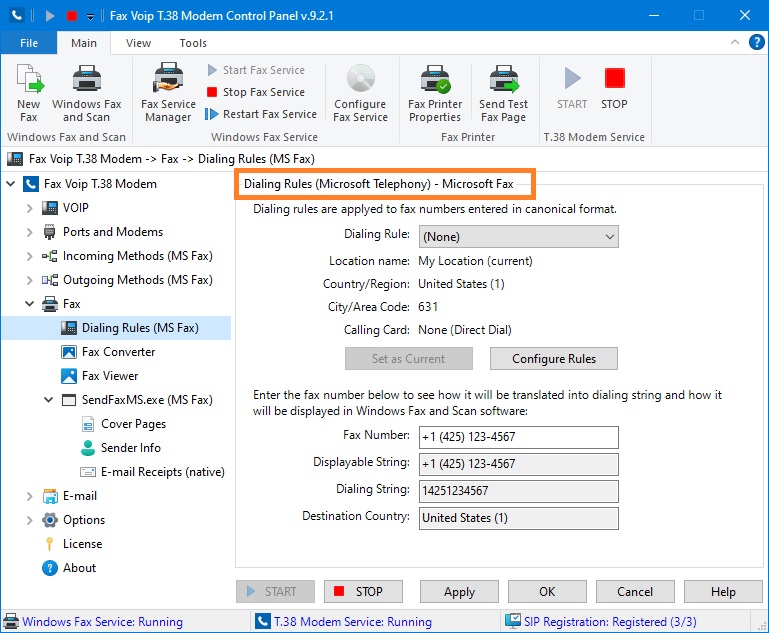Screen dimensions: 769x633
Task: Open Configure Fax Service
Action: click(360, 93)
